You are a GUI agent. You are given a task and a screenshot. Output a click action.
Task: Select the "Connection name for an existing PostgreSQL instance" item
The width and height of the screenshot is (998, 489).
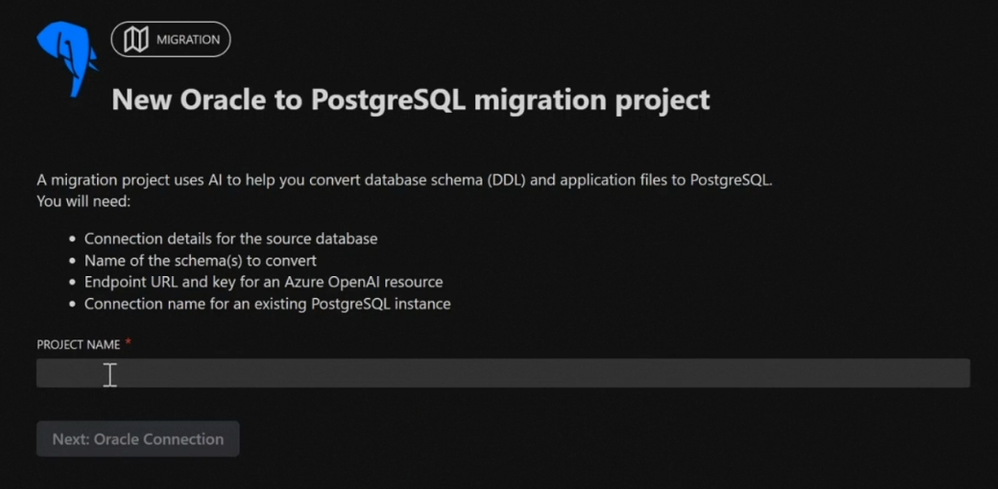click(267, 303)
